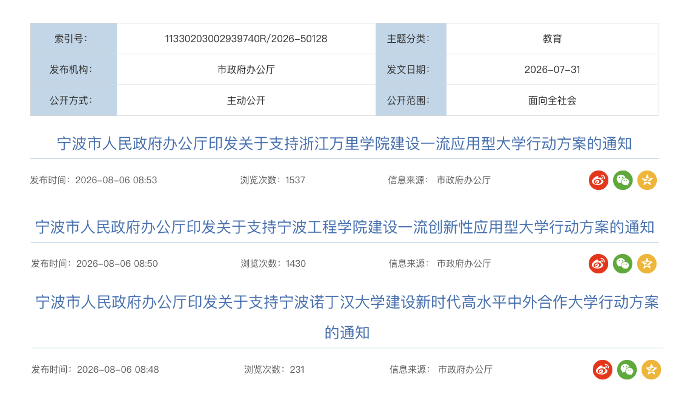Share Nottingham University notice via WeChat

pos(627,370)
